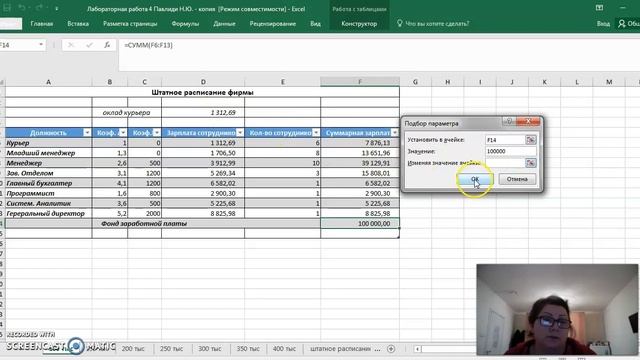Click the help question mark in dialog
The image size is (640, 360).
click(x=509, y=121)
